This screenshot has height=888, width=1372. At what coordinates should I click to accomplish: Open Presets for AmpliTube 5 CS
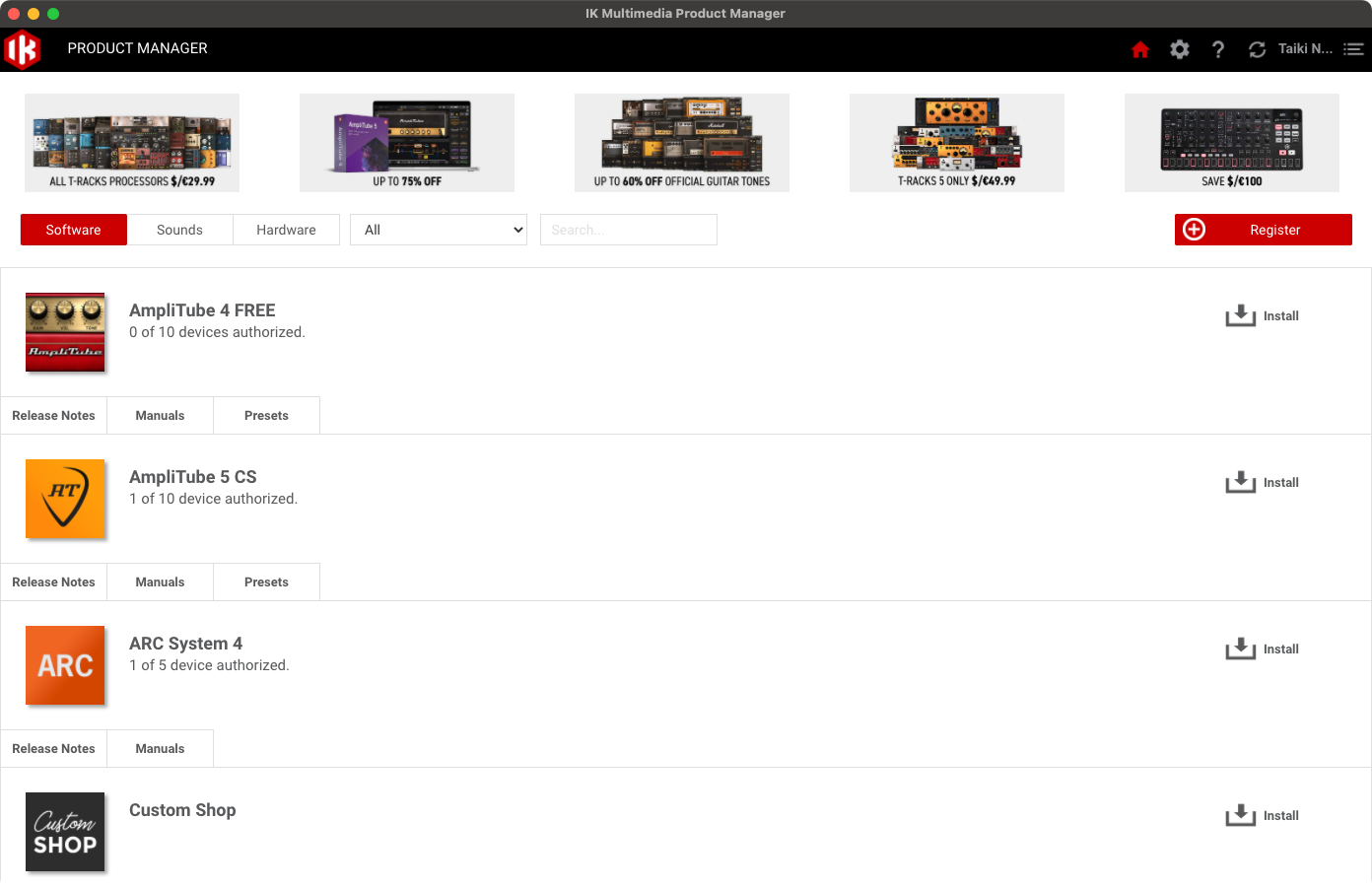[x=266, y=582]
